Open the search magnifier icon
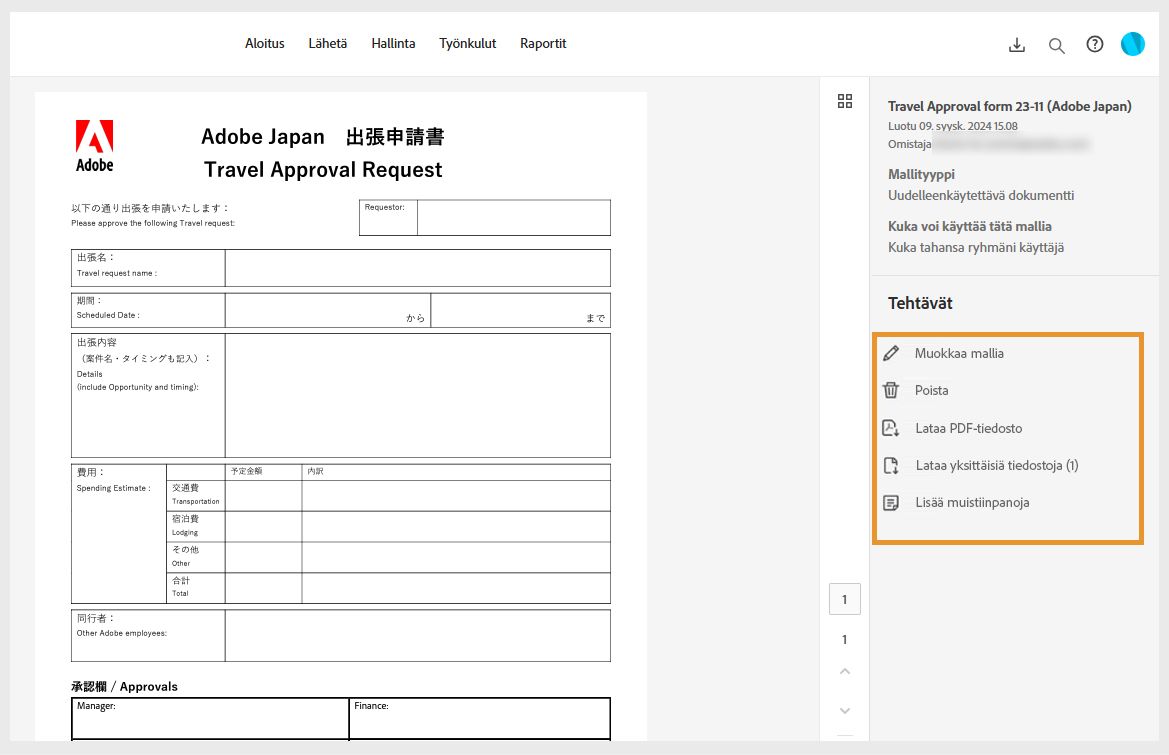1169x755 pixels. (x=1056, y=45)
